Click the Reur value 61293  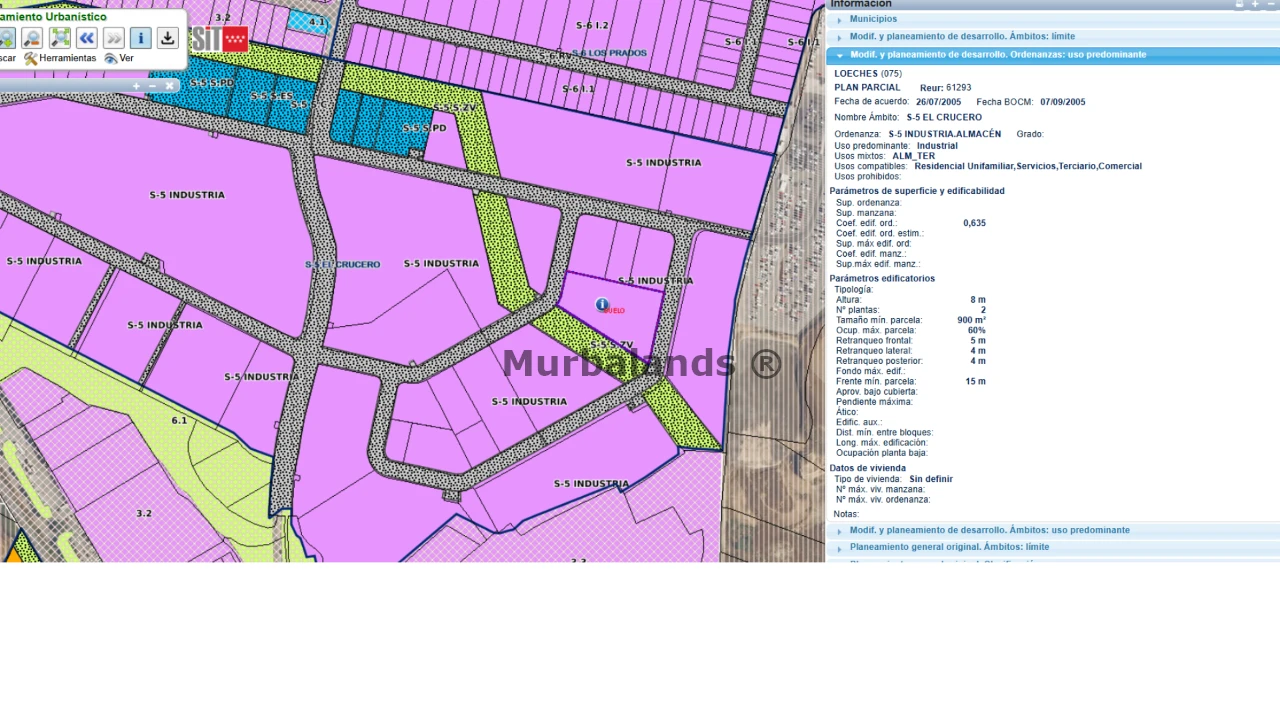click(x=958, y=88)
